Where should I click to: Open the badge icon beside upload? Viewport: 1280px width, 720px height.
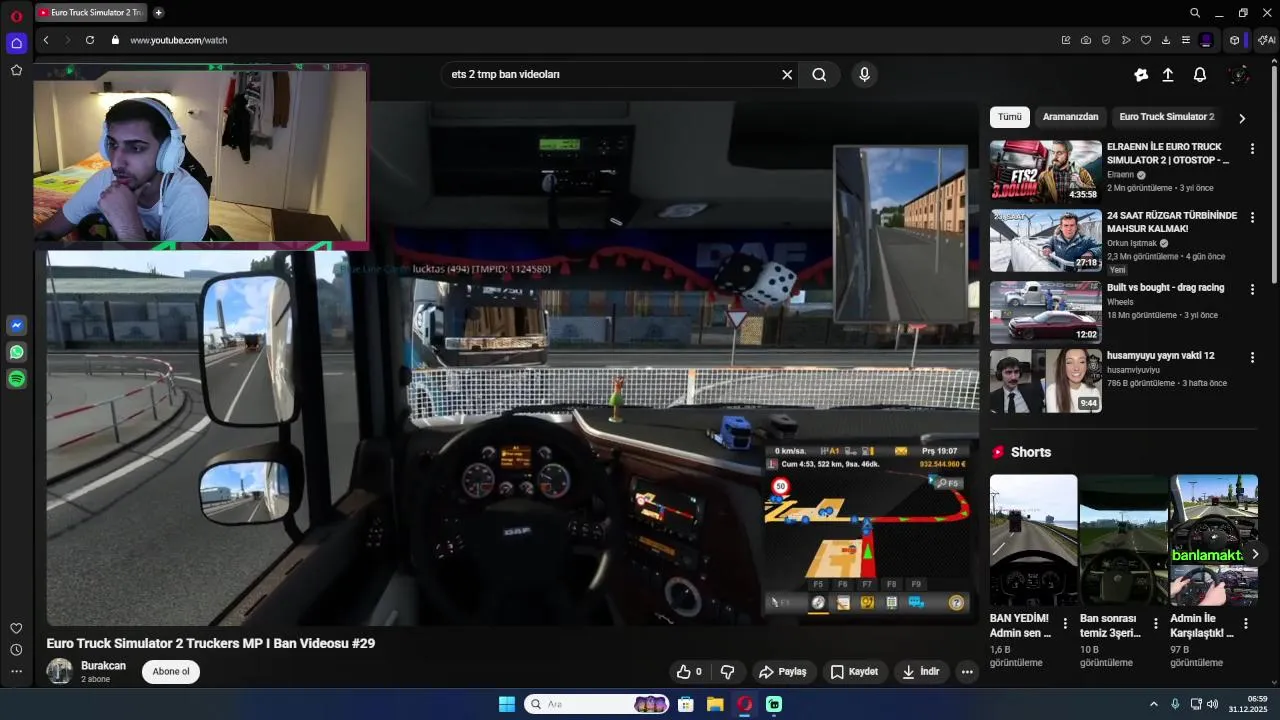[x=1141, y=74]
